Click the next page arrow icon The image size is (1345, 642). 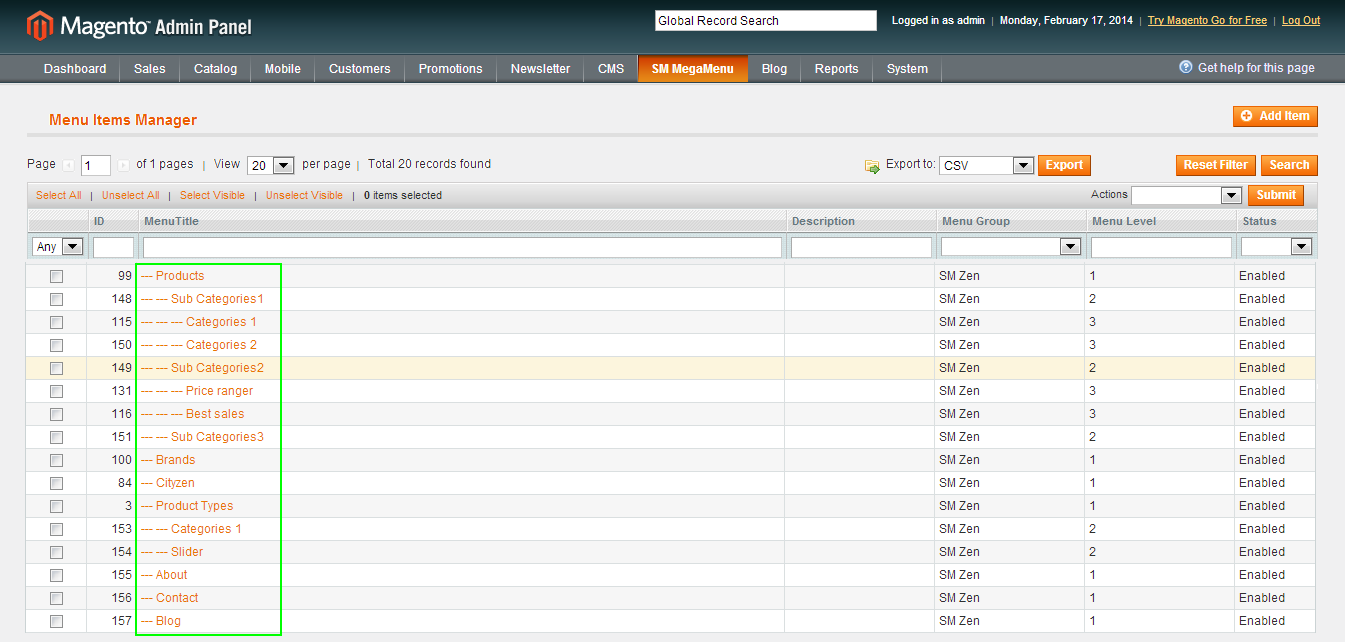pos(123,165)
